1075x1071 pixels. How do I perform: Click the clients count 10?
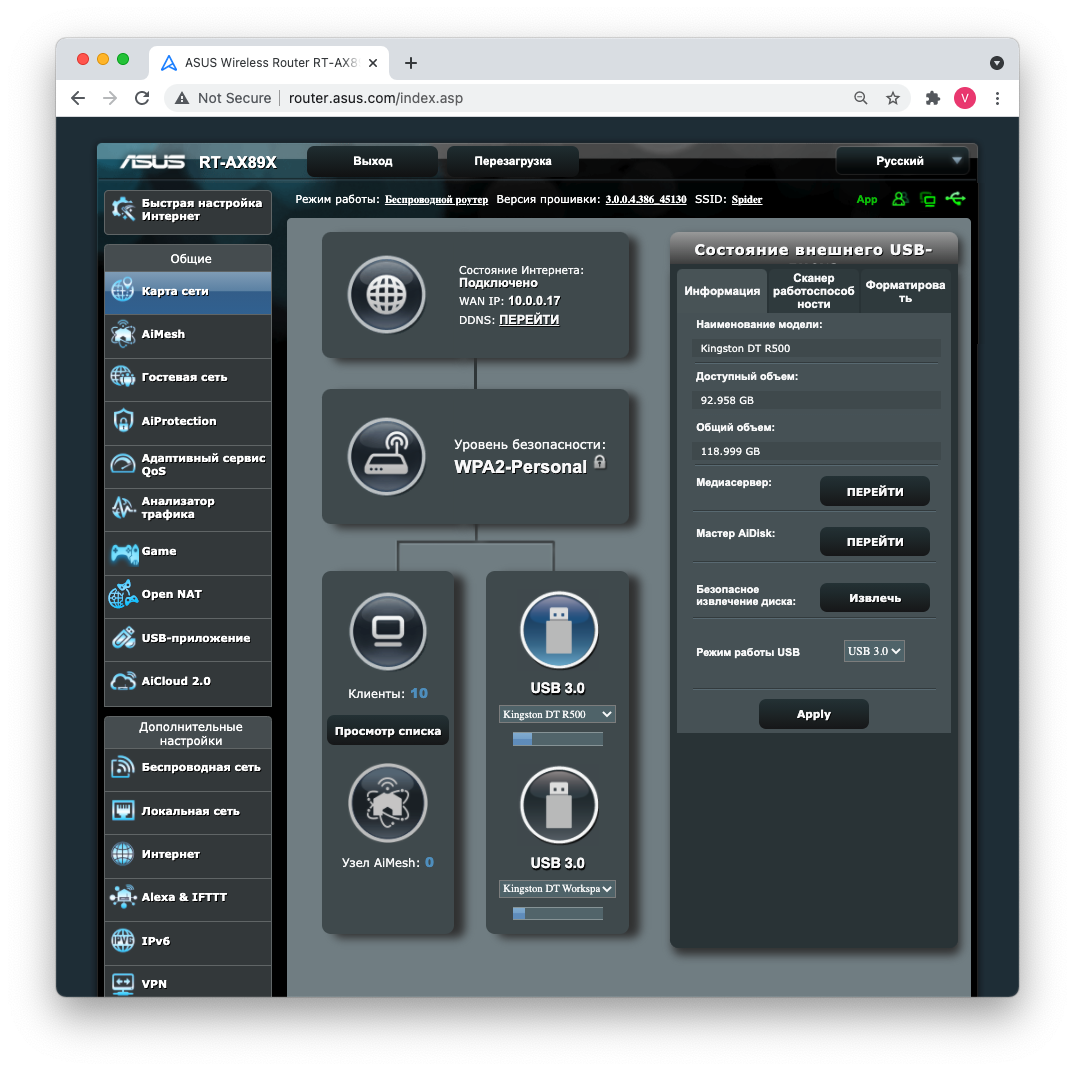point(419,693)
